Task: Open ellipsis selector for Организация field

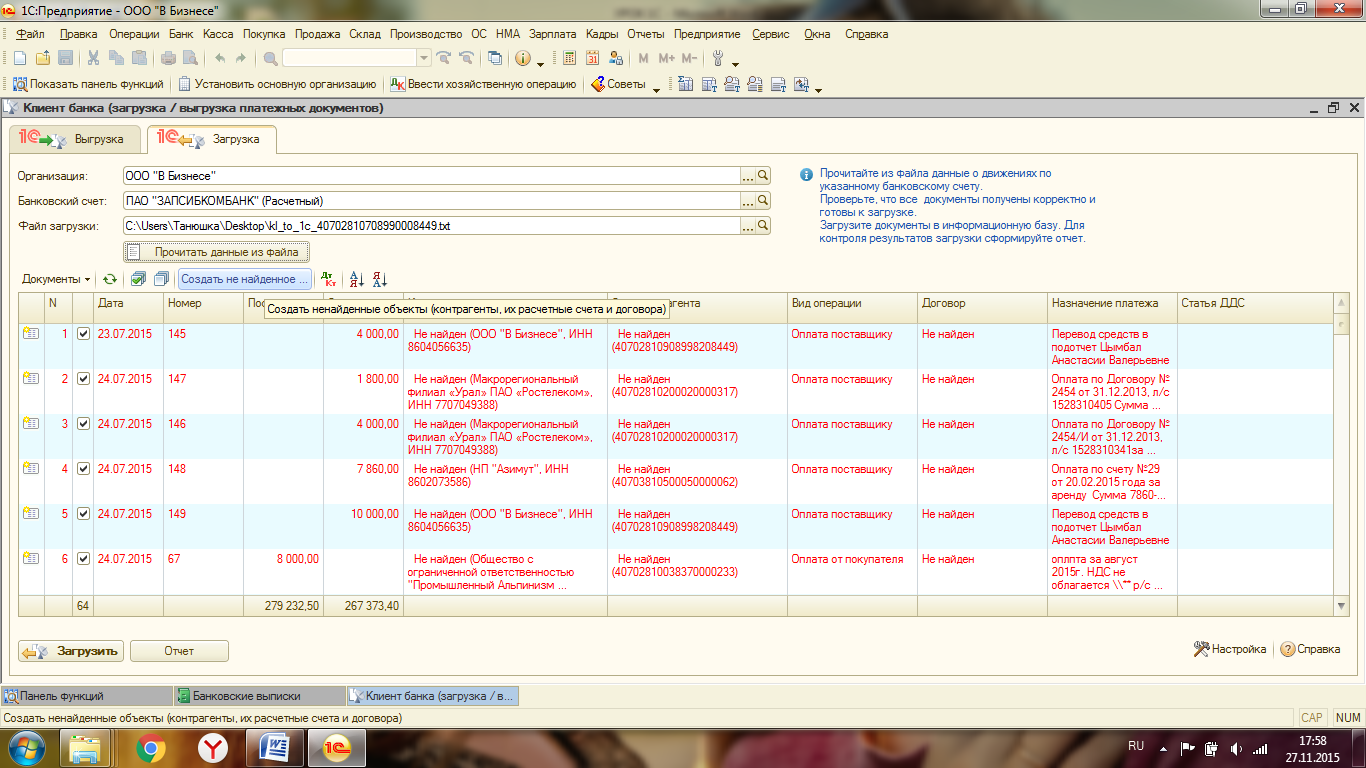Action: [747, 175]
